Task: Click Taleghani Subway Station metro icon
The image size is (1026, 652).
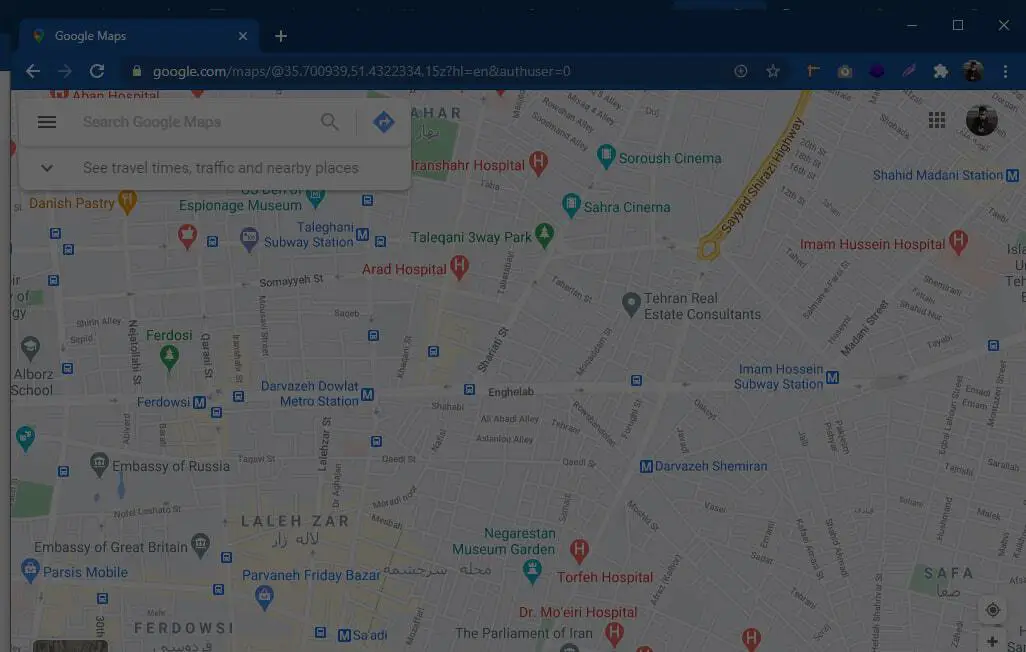Action: (x=362, y=234)
